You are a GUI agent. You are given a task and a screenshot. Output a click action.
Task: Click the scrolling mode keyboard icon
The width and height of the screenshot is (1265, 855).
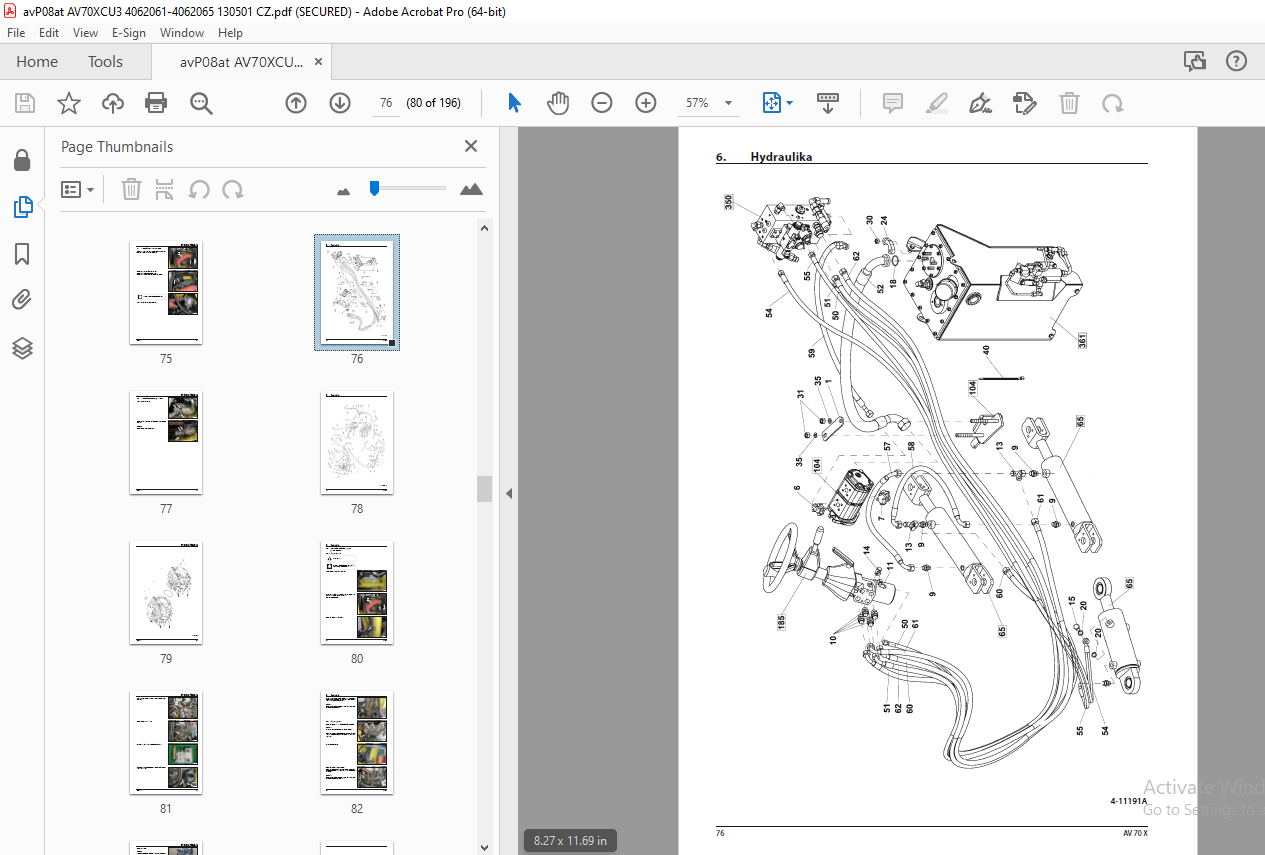(x=828, y=103)
